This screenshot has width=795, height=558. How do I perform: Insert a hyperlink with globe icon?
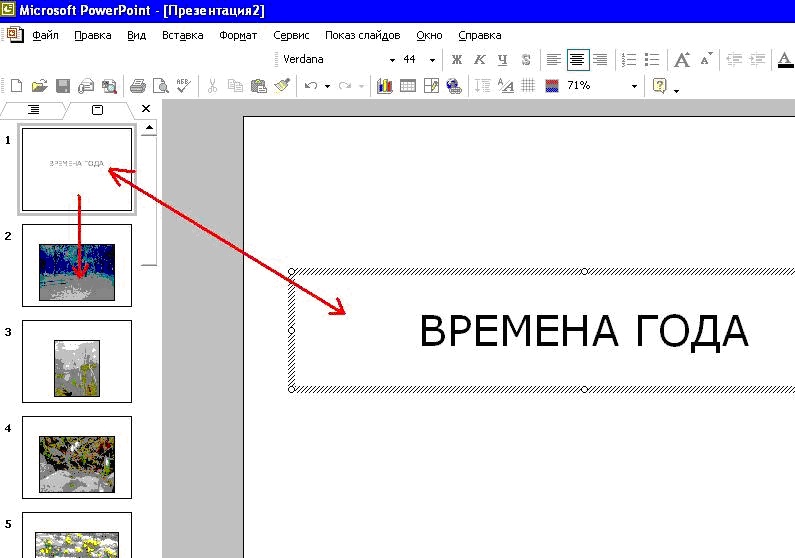[454, 86]
